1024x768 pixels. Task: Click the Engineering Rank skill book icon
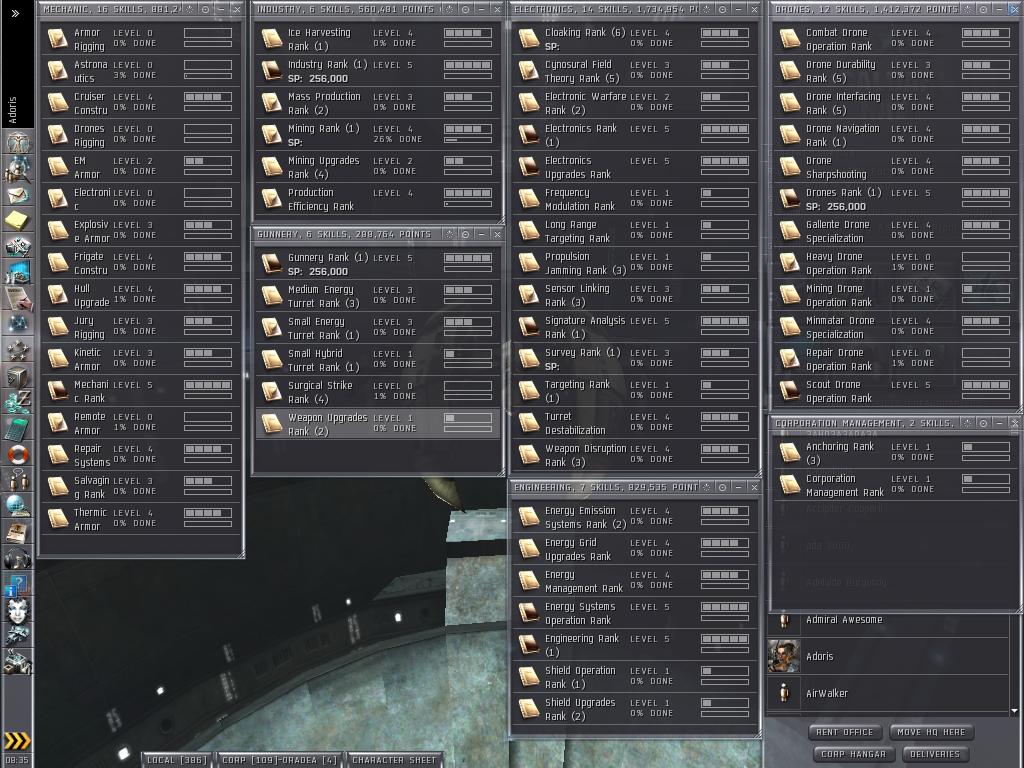click(x=529, y=645)
